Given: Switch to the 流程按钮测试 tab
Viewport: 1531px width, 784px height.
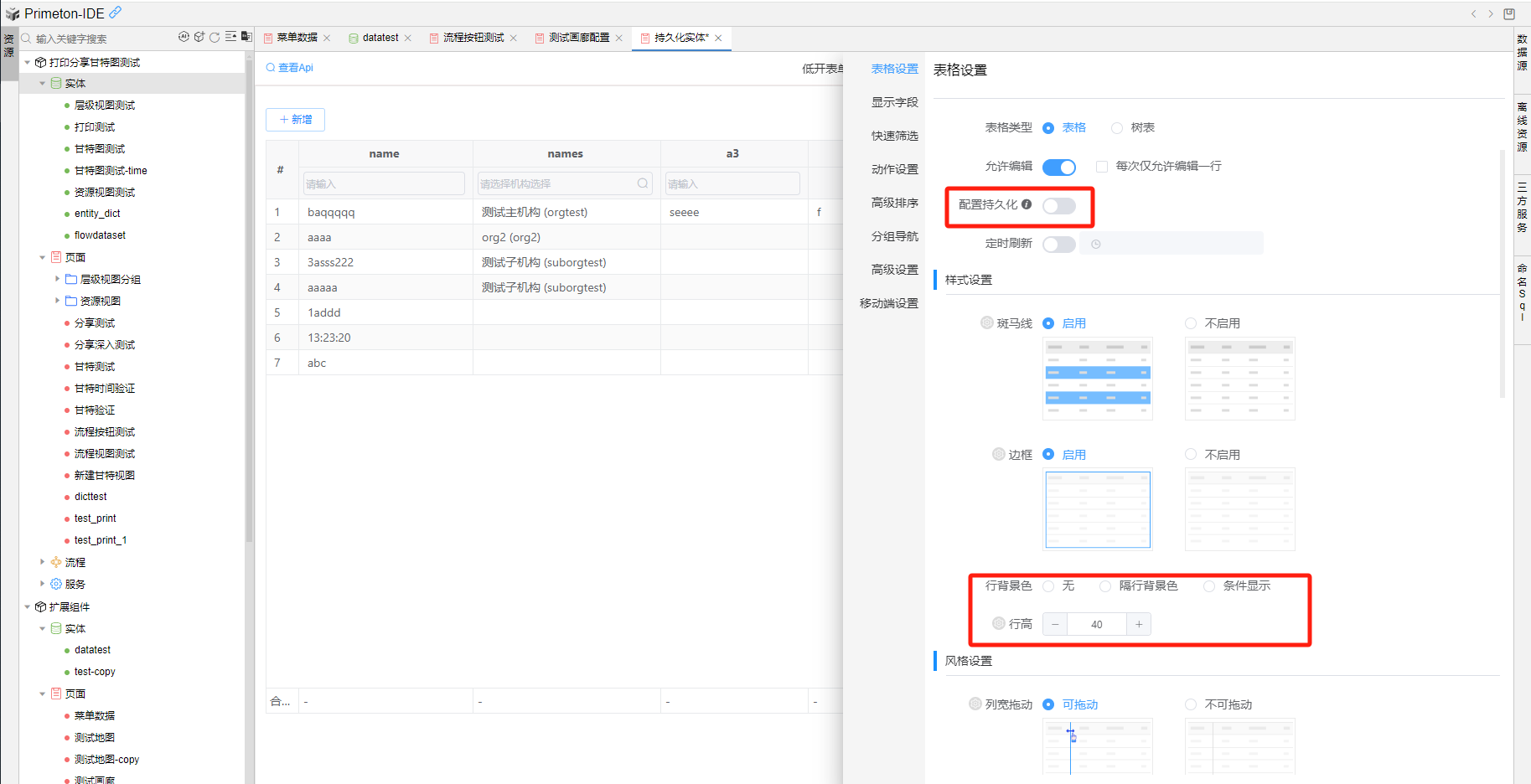Looking at the screenshot, I should click(473, 38).
